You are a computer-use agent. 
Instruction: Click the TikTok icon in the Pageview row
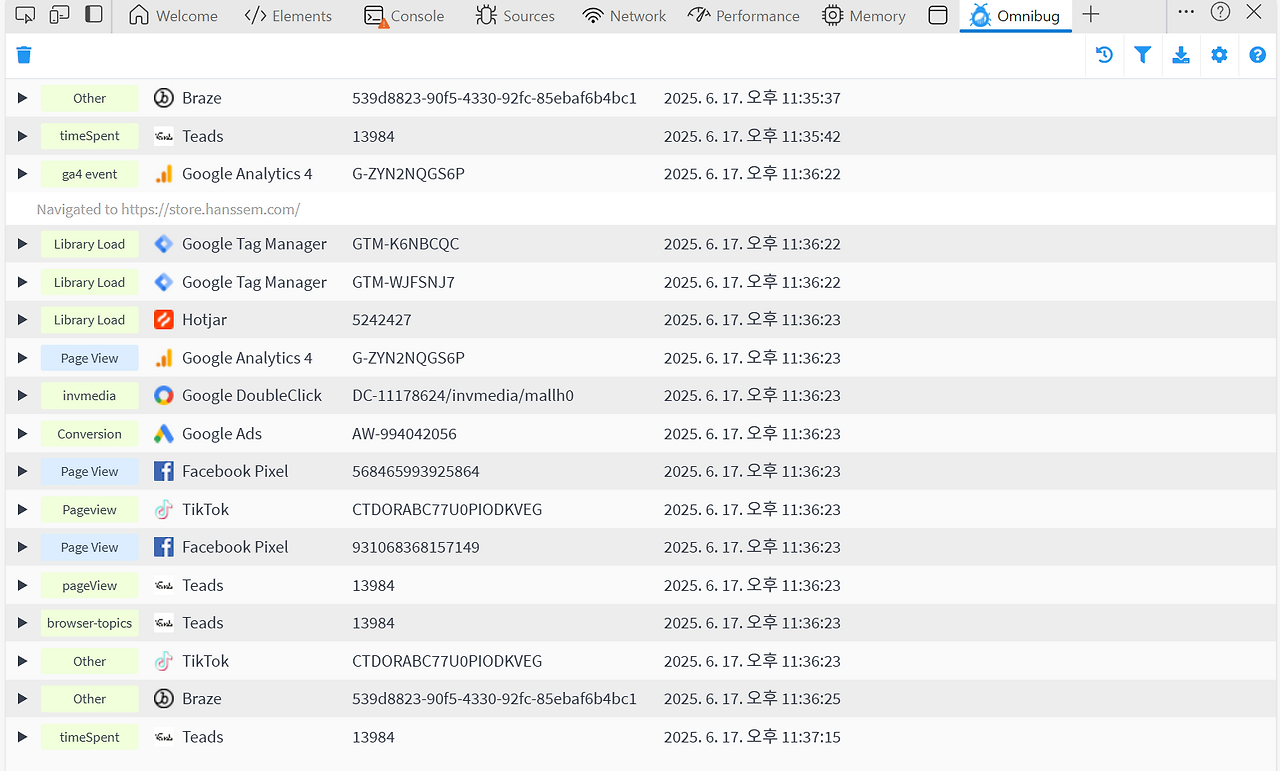coord(164,509)
